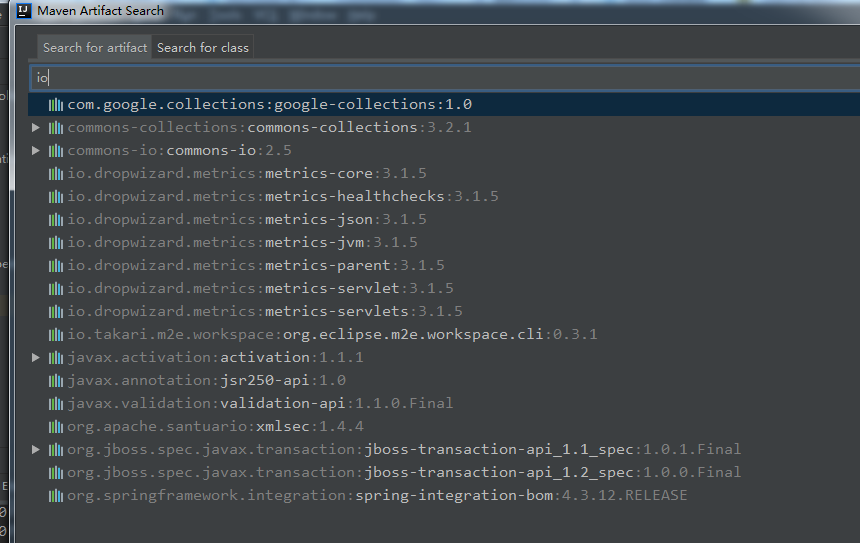Select org.eclipse.m2e.workspace.cli:0.3.1 artifact

[332, 335]
